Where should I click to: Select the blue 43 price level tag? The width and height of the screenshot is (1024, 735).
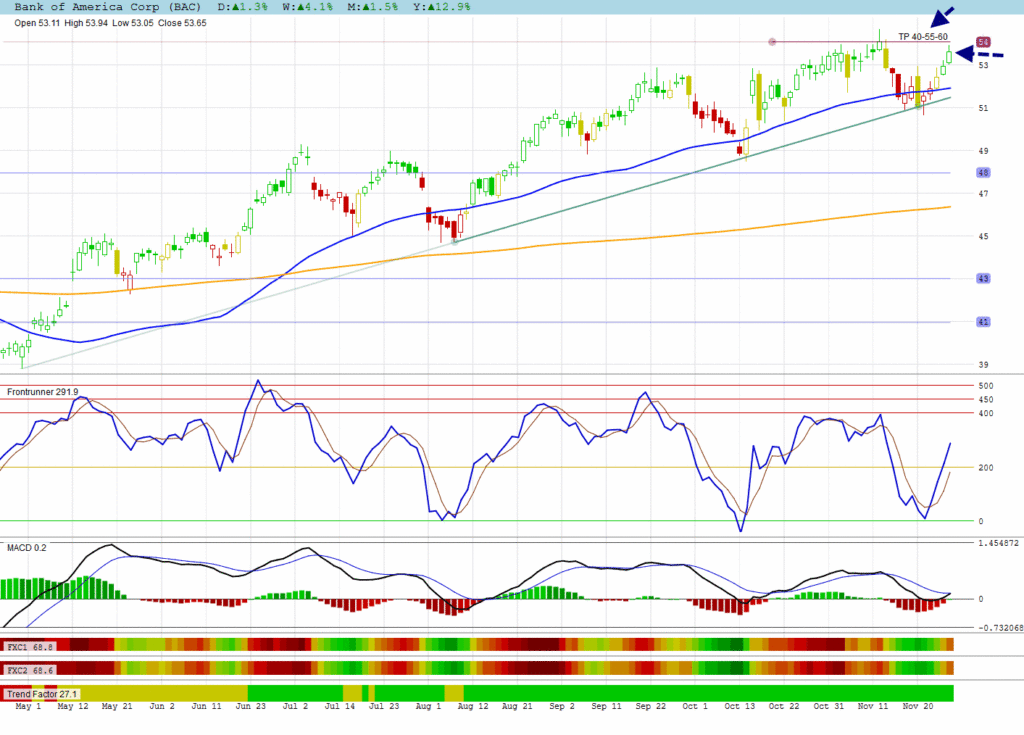point(984,278)
